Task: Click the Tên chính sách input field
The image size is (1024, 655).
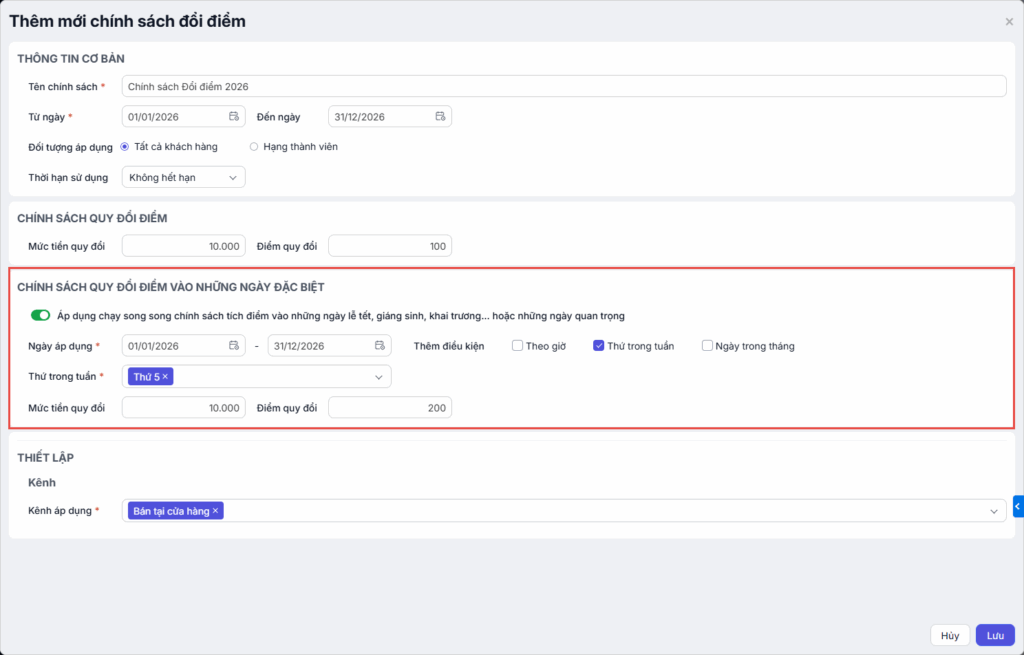Action: (563, 86)
